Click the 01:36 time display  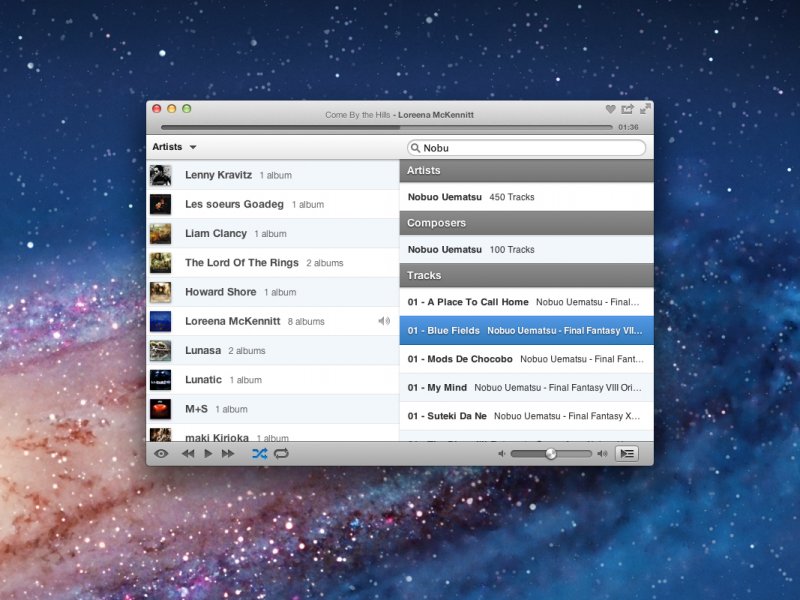pyautogui.click(x=628, y=127)
